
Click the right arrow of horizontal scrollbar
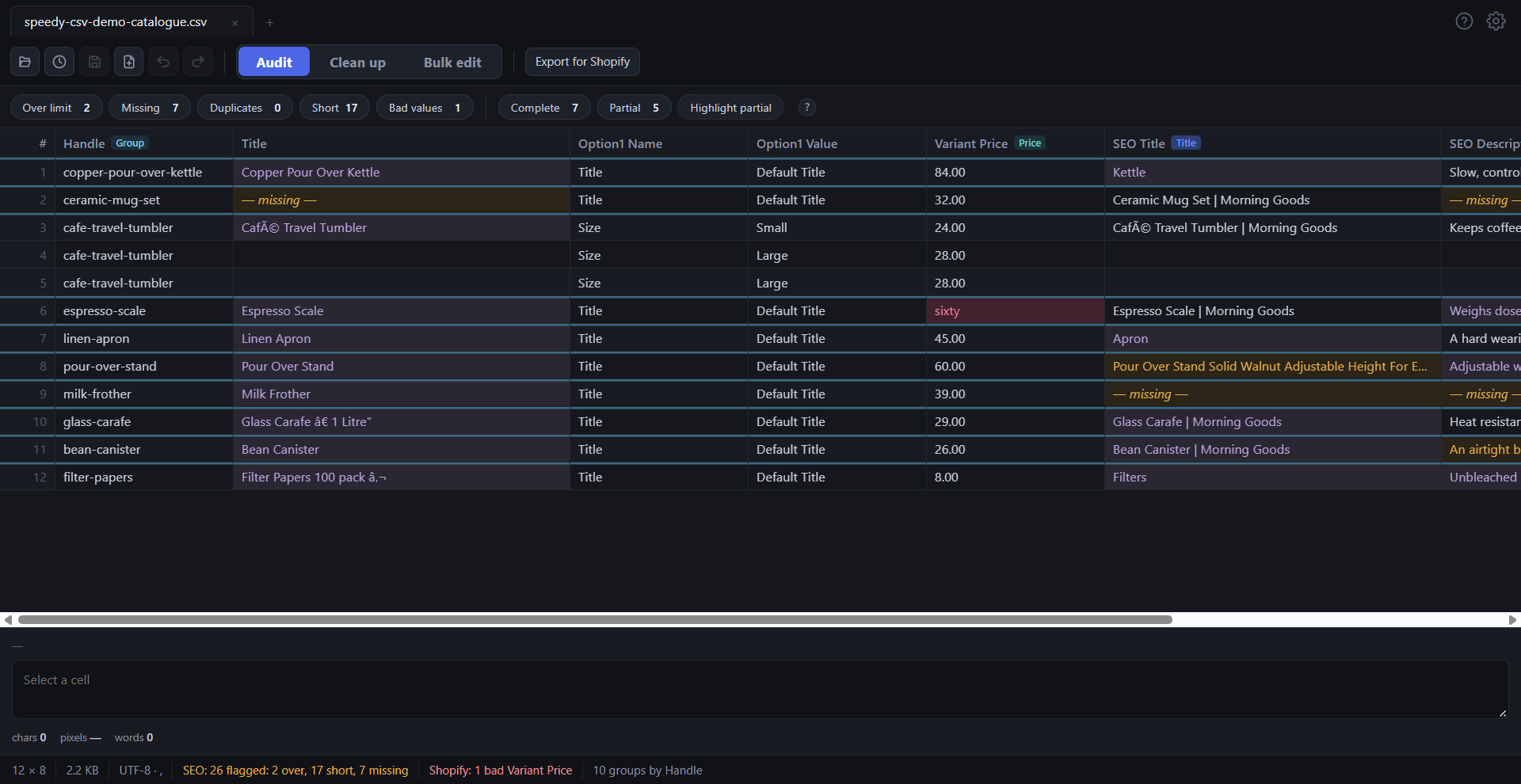pos(1512,620)
